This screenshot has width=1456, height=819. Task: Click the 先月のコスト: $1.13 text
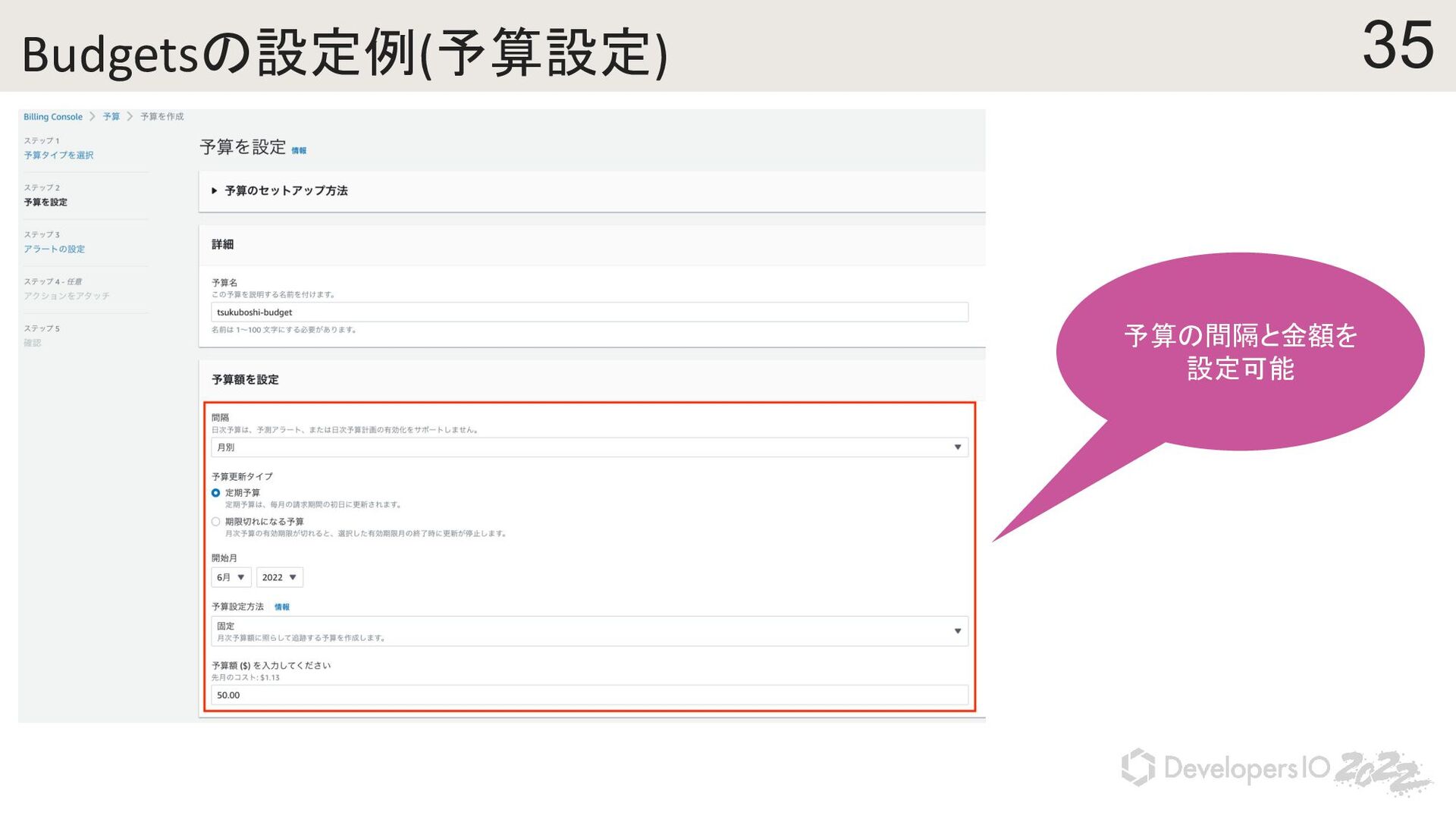246,678
